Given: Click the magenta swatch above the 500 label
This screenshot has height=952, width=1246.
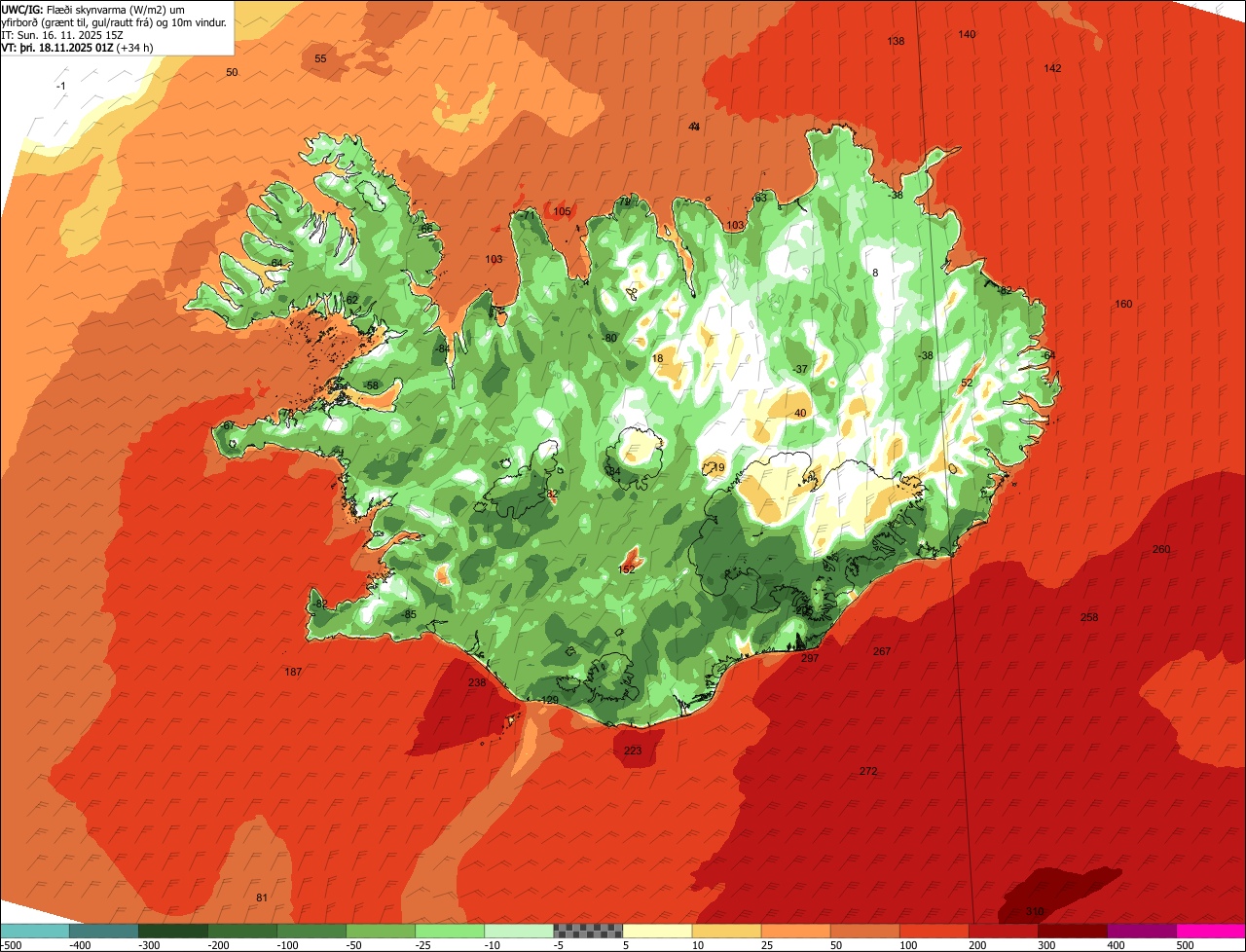Looking at the screenshot, I should click(1211, 931).
